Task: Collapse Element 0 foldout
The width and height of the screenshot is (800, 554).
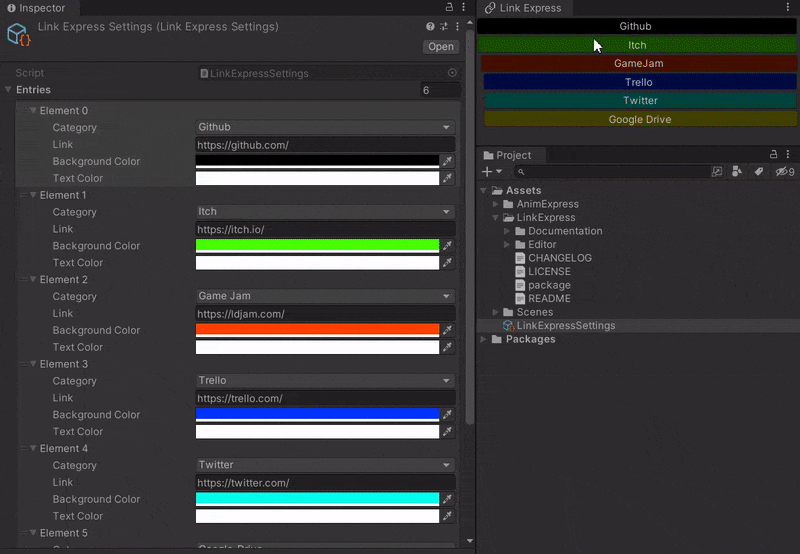Action: click(x=33, y=110)
